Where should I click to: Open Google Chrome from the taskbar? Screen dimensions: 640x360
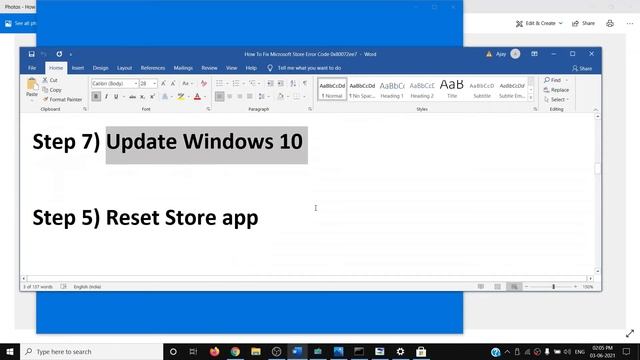(x=235, y=351)
